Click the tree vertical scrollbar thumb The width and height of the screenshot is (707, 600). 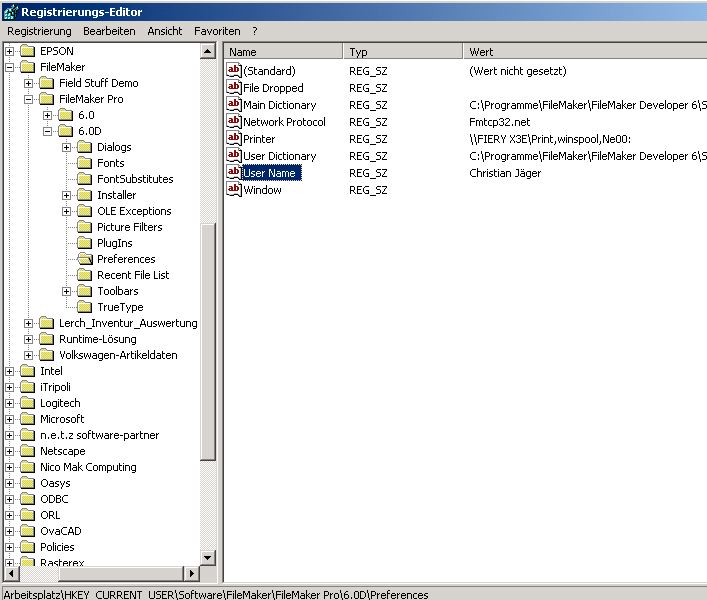pos(207,342)
